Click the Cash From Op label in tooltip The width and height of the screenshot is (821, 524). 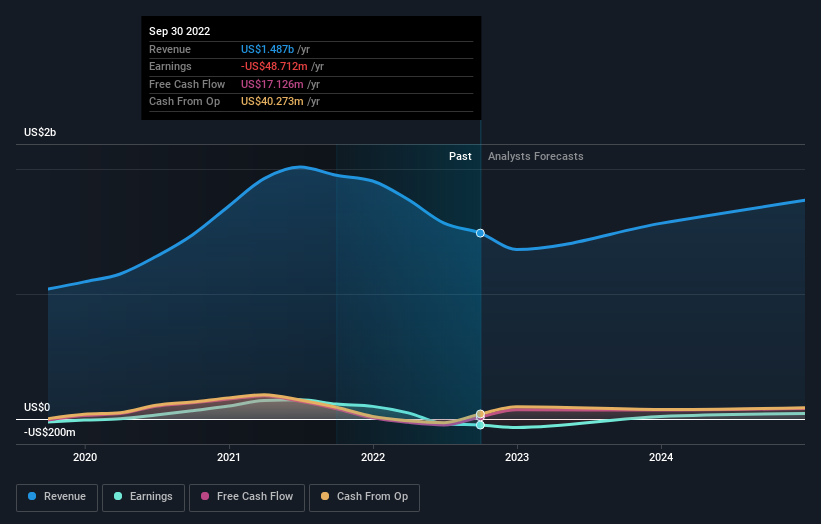(184, 102)
